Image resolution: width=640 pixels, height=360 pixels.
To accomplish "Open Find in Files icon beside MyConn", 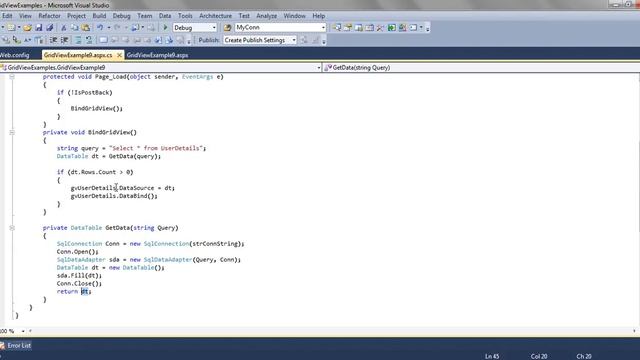I will click(227, 28).
